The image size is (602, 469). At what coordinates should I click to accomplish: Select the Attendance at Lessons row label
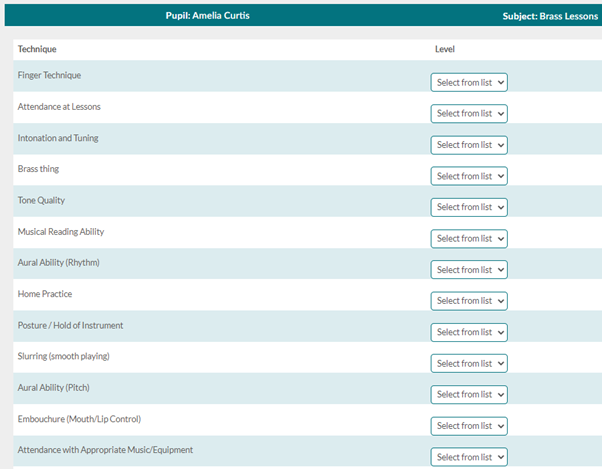(x=59, y=107)
